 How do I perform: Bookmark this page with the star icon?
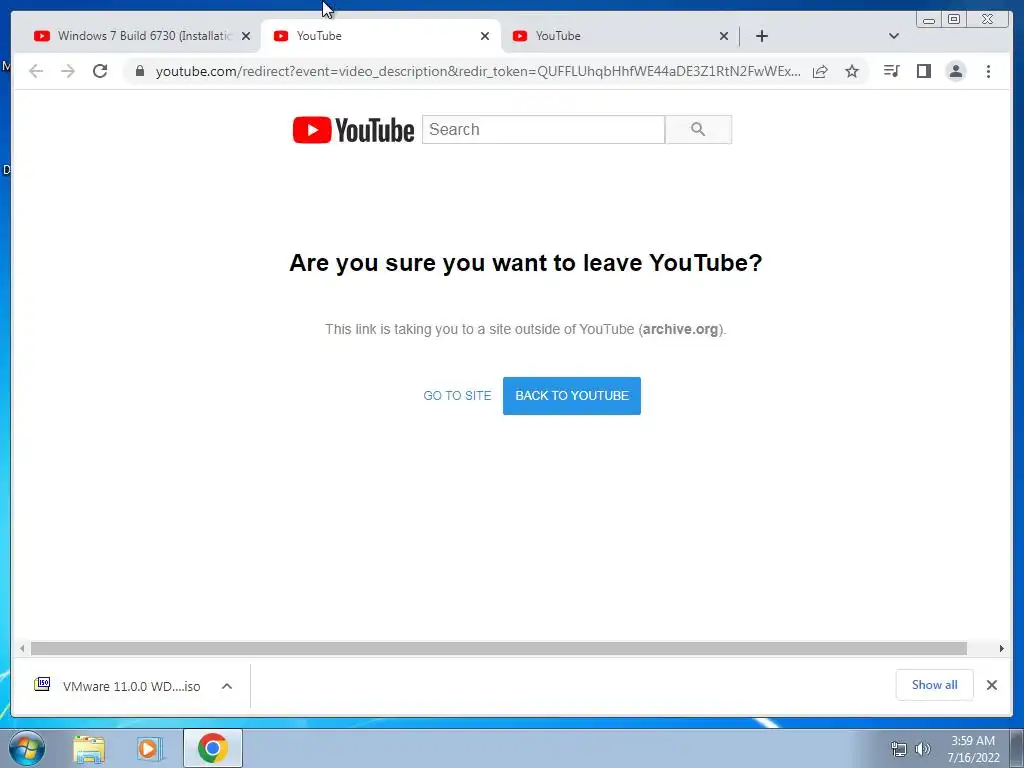pos(852,71)
